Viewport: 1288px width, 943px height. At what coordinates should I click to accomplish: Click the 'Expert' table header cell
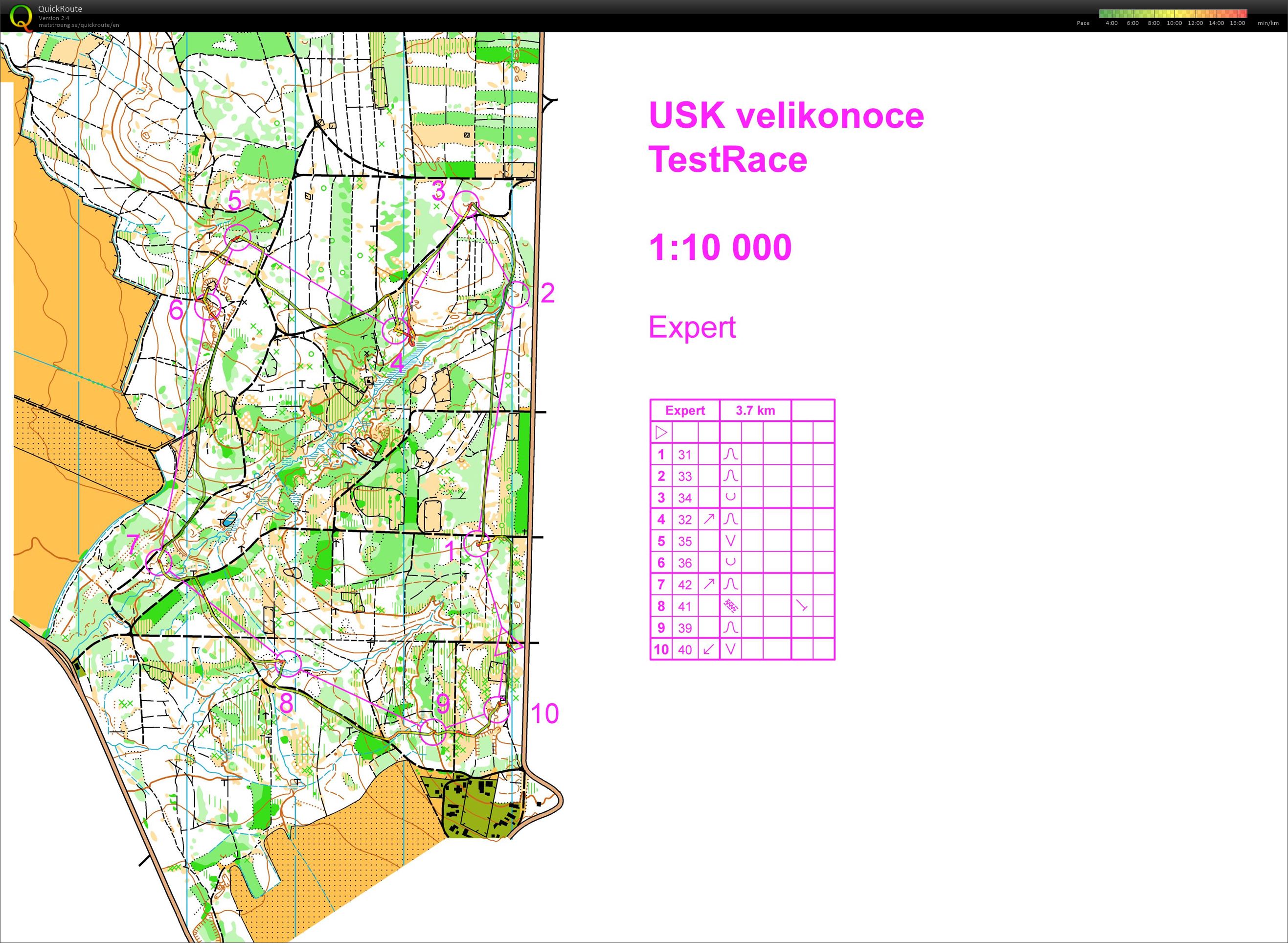[685, 411]
